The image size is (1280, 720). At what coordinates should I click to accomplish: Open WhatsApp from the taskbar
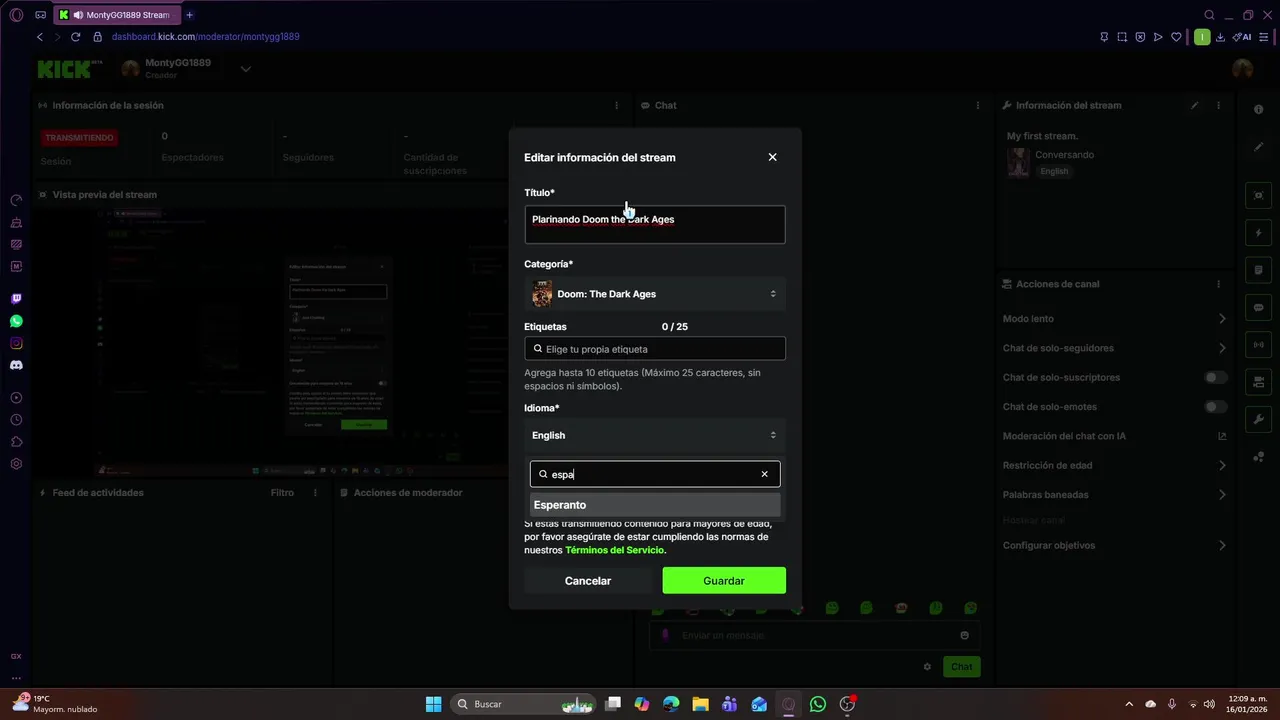click(818, 704)
